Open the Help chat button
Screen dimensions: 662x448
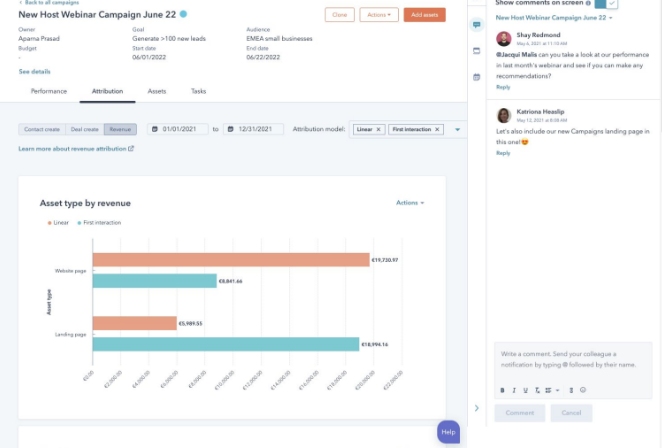tap(448, 432)
